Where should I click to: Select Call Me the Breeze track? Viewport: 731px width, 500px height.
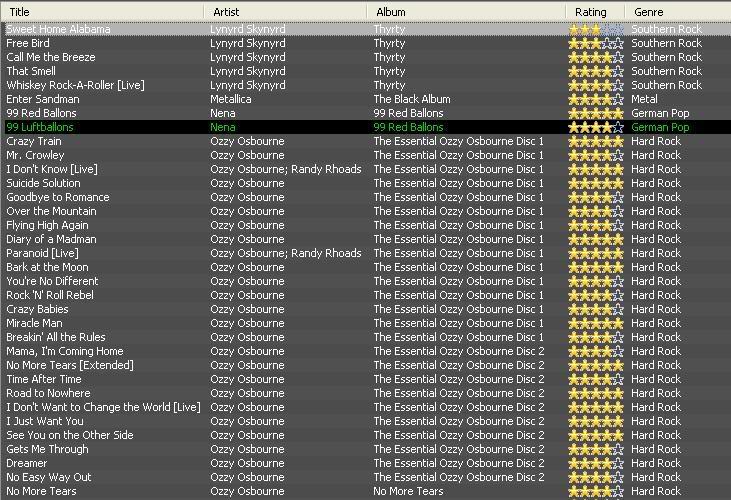click(x=51, y=57)
